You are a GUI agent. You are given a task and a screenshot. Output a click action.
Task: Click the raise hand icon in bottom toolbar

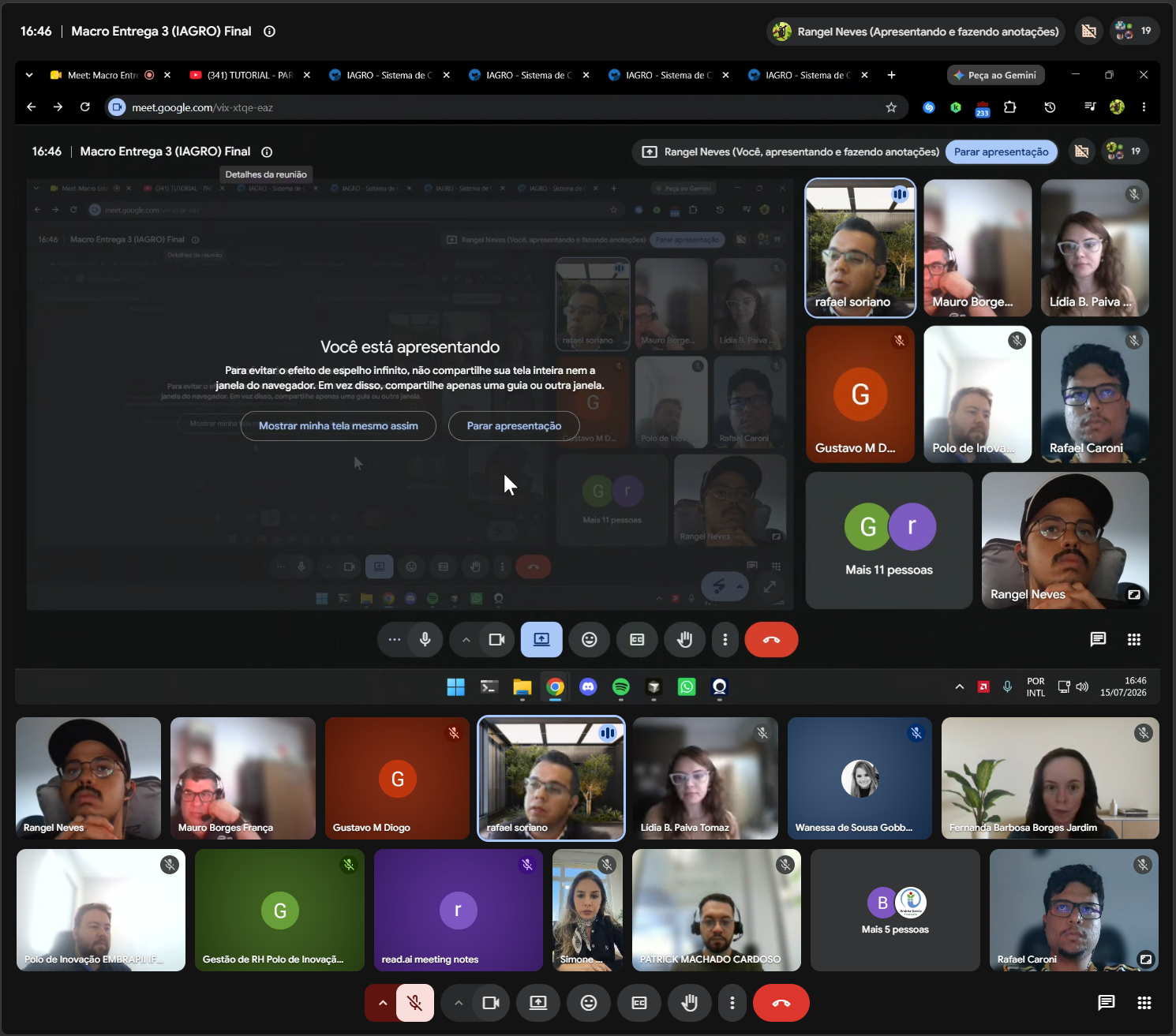point(690,1003)
